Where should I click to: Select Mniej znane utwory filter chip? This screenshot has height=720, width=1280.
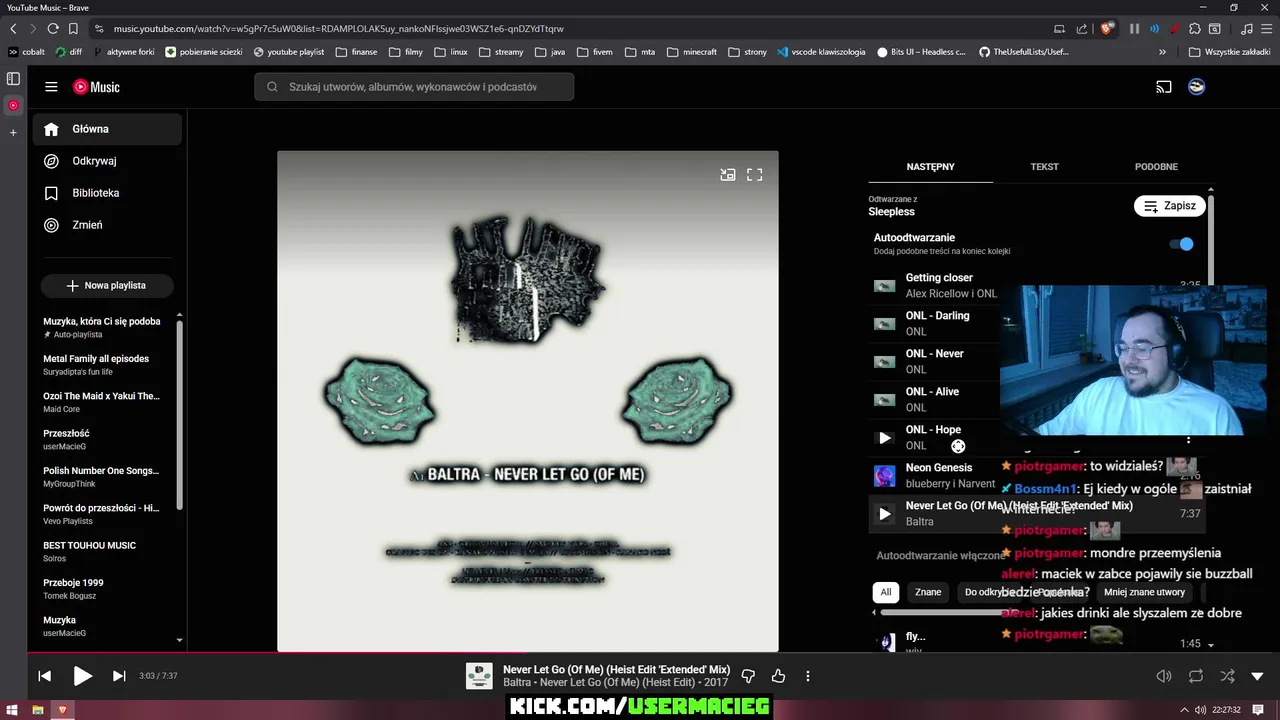tap(1144, 592)
